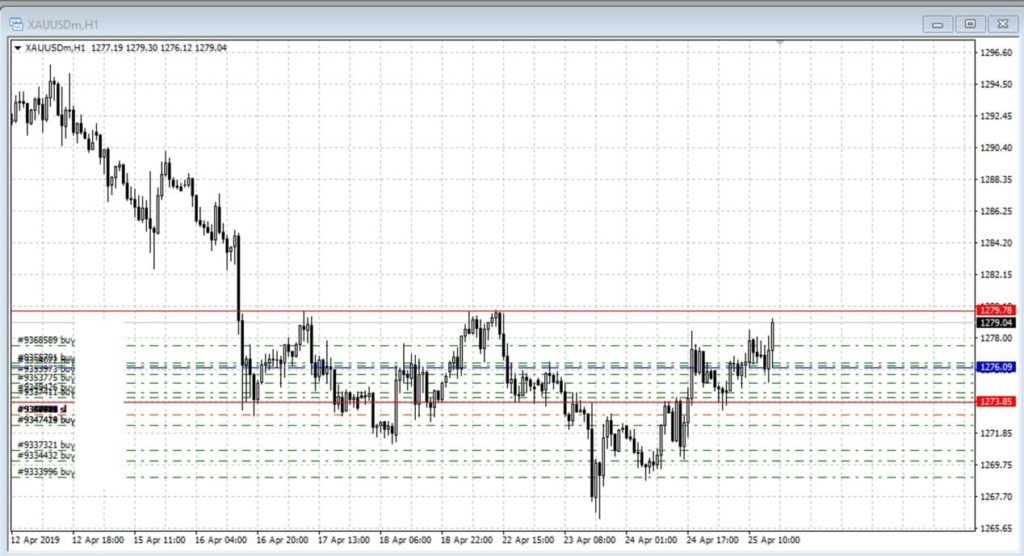Select the blue 1276.09 price label
The width and height of the screenshot is (1024, 556).
[x=996, y=367]
